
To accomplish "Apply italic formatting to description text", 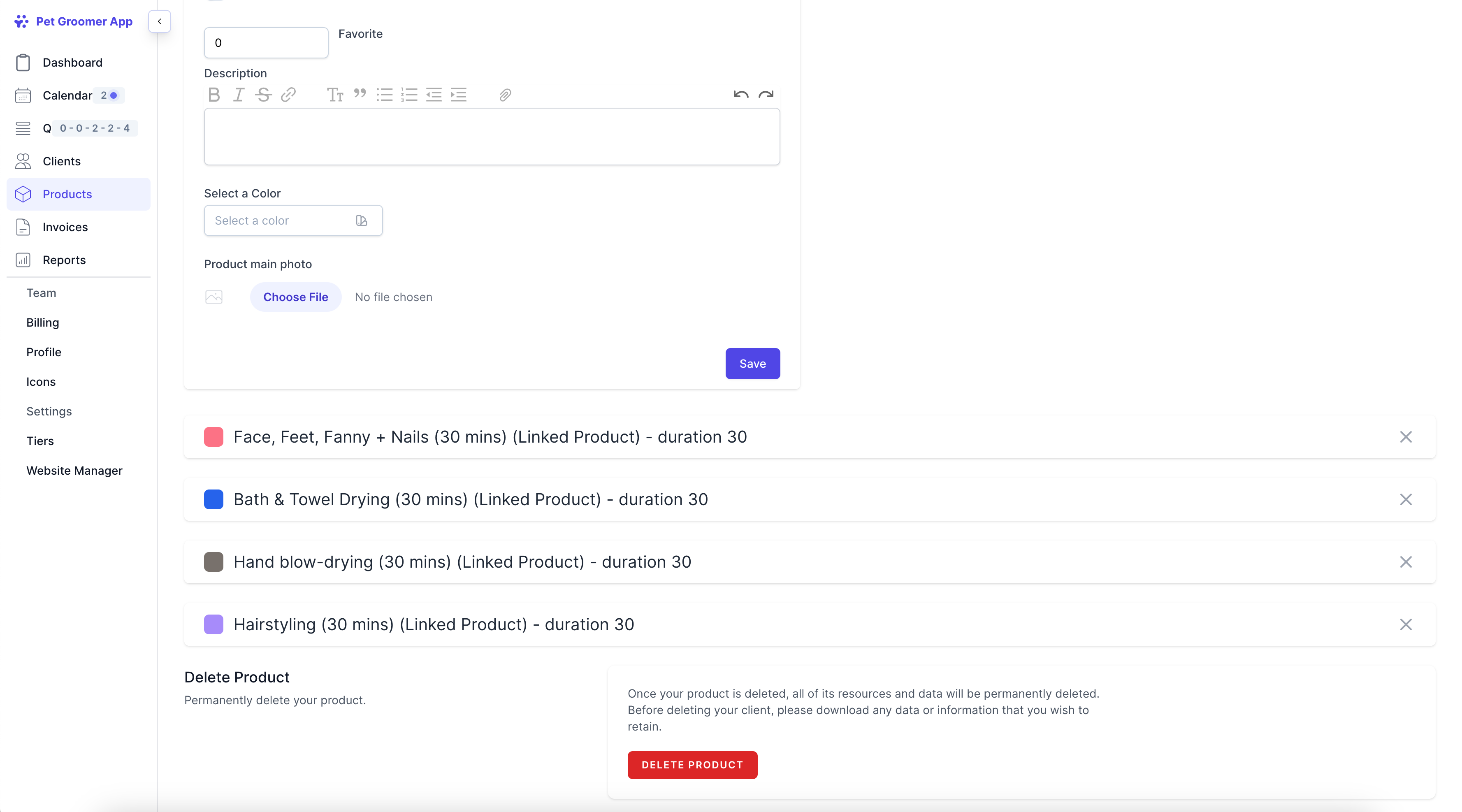I will point(239,95).
